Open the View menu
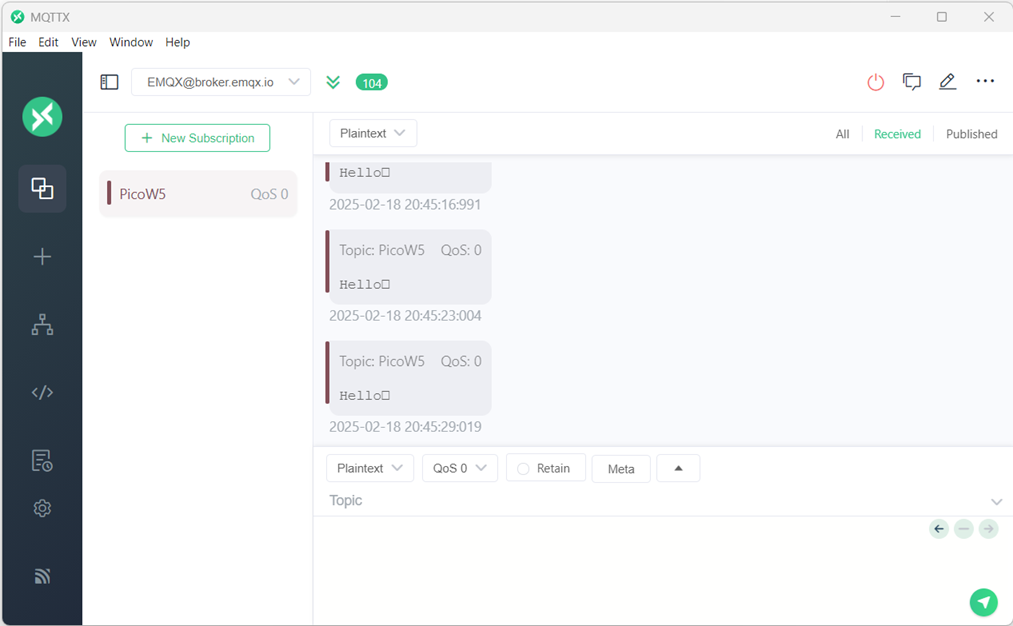The image size is (1013, 626). pyautogui.click(x=84, y=42)
